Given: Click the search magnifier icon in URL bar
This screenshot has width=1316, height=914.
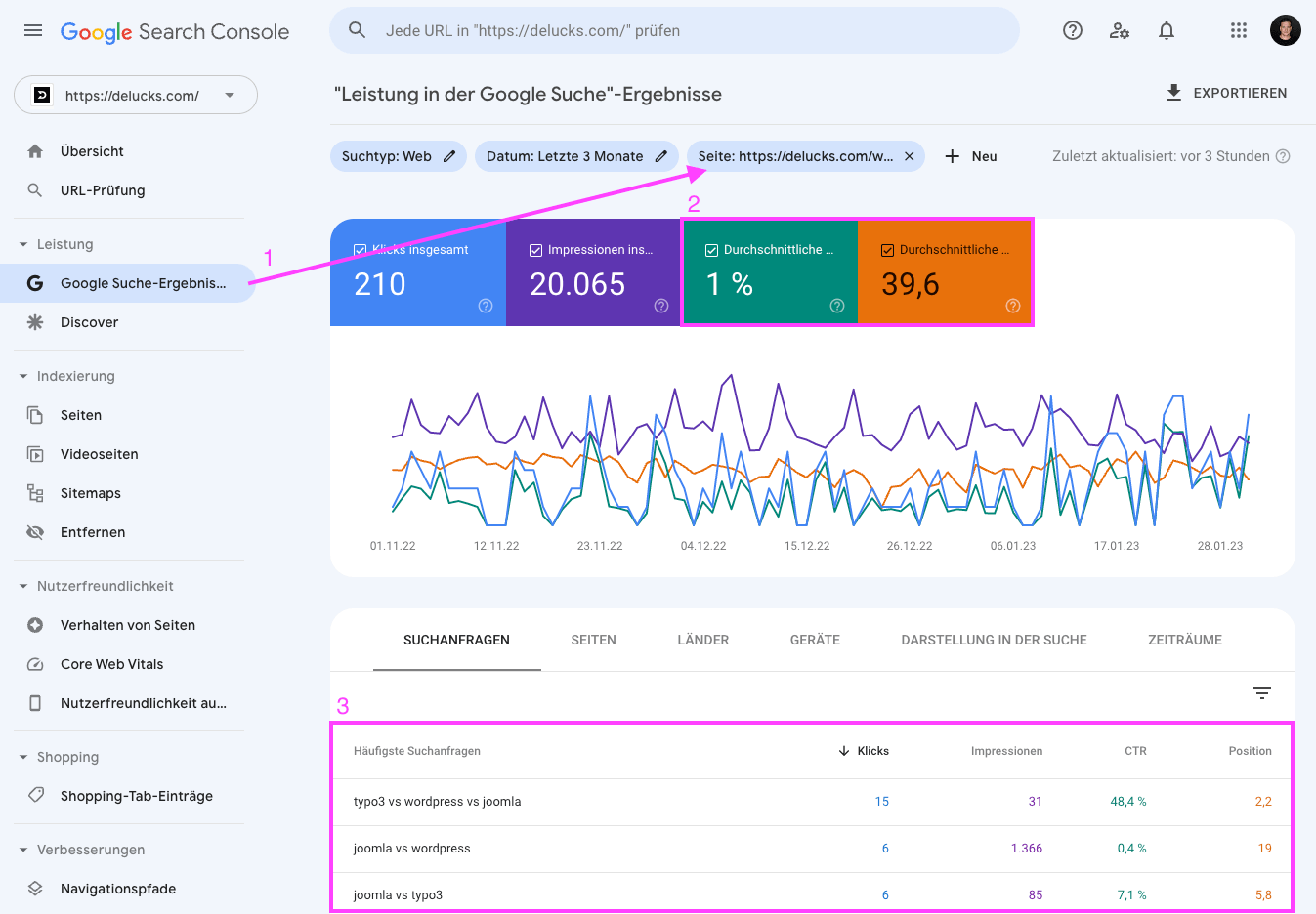Looking at the screenshot, I should click(358, 30).
